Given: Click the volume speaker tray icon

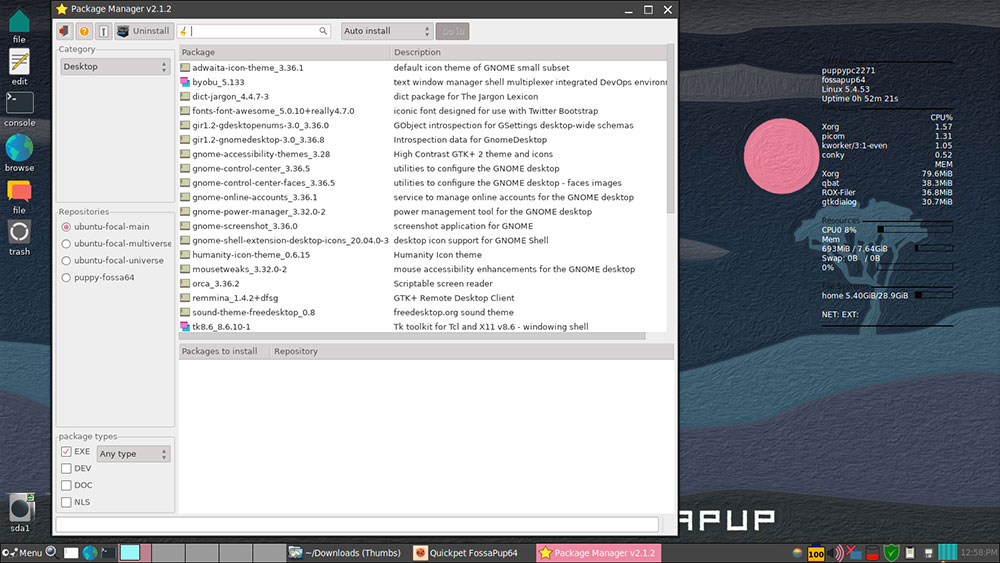Looking at the screenshot, I should click(x=835, y=553).
